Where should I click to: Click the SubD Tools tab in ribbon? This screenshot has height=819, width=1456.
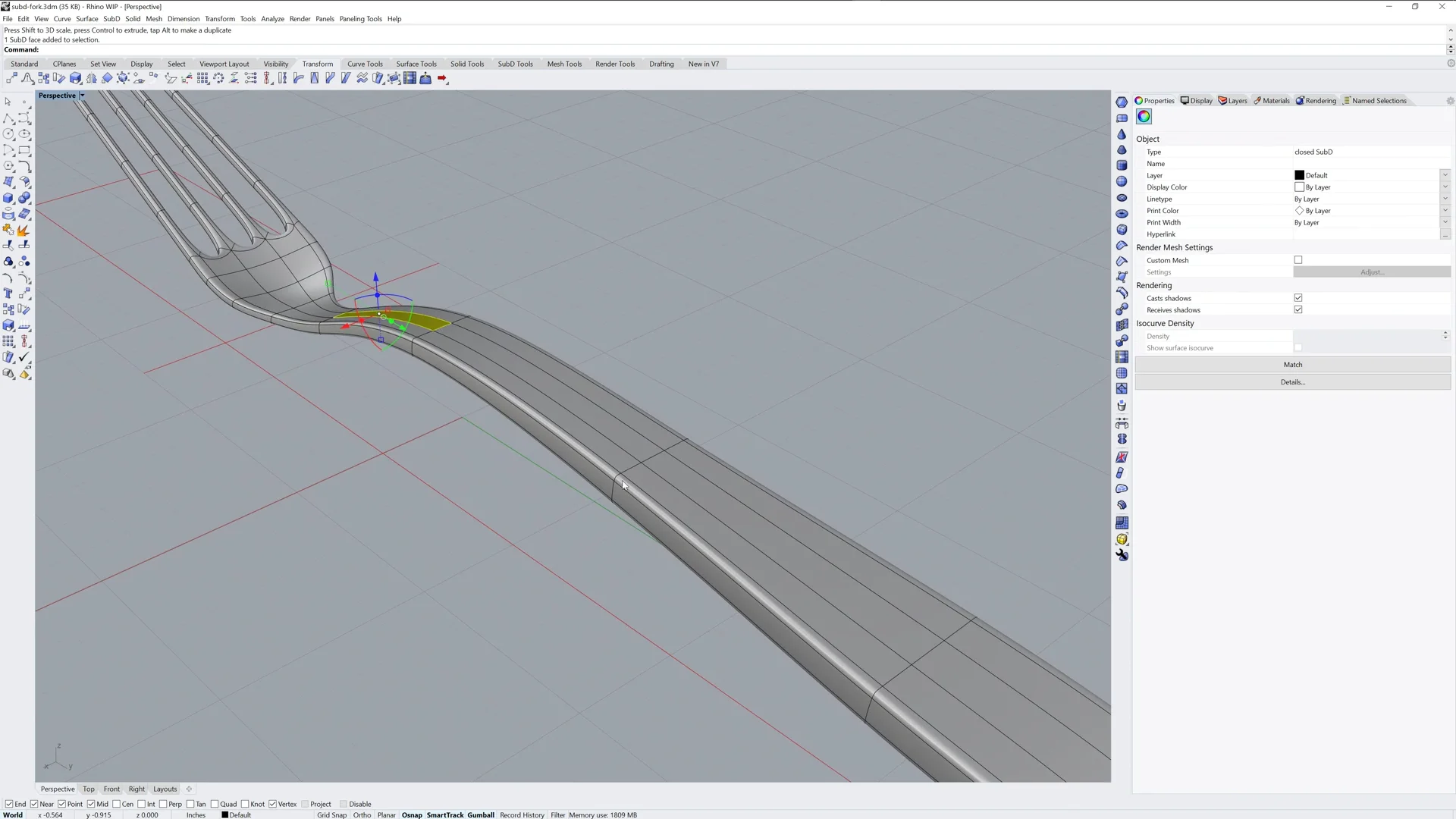(x=516, y=63)
